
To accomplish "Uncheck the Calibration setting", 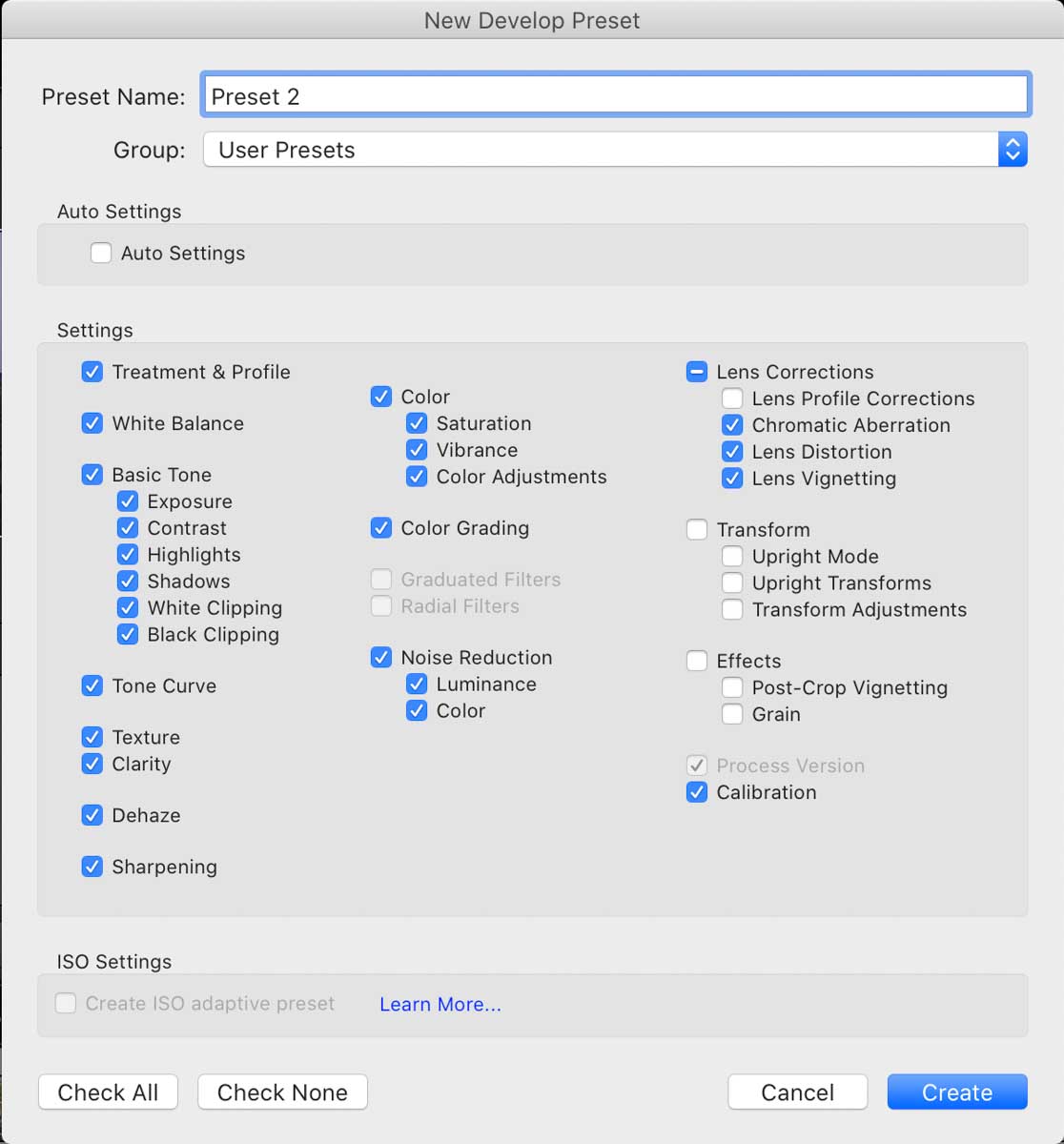I will coord(697,792).
